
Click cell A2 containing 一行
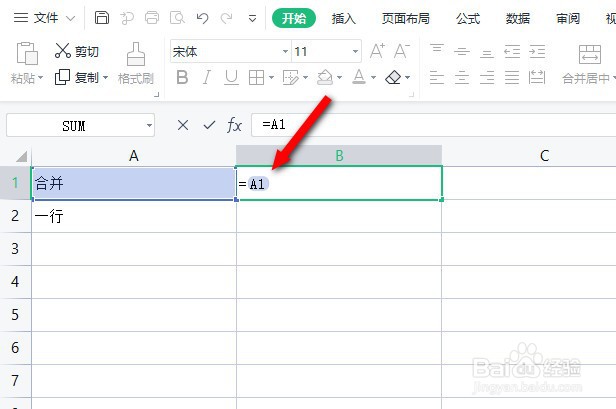click(x=134, y=216)
